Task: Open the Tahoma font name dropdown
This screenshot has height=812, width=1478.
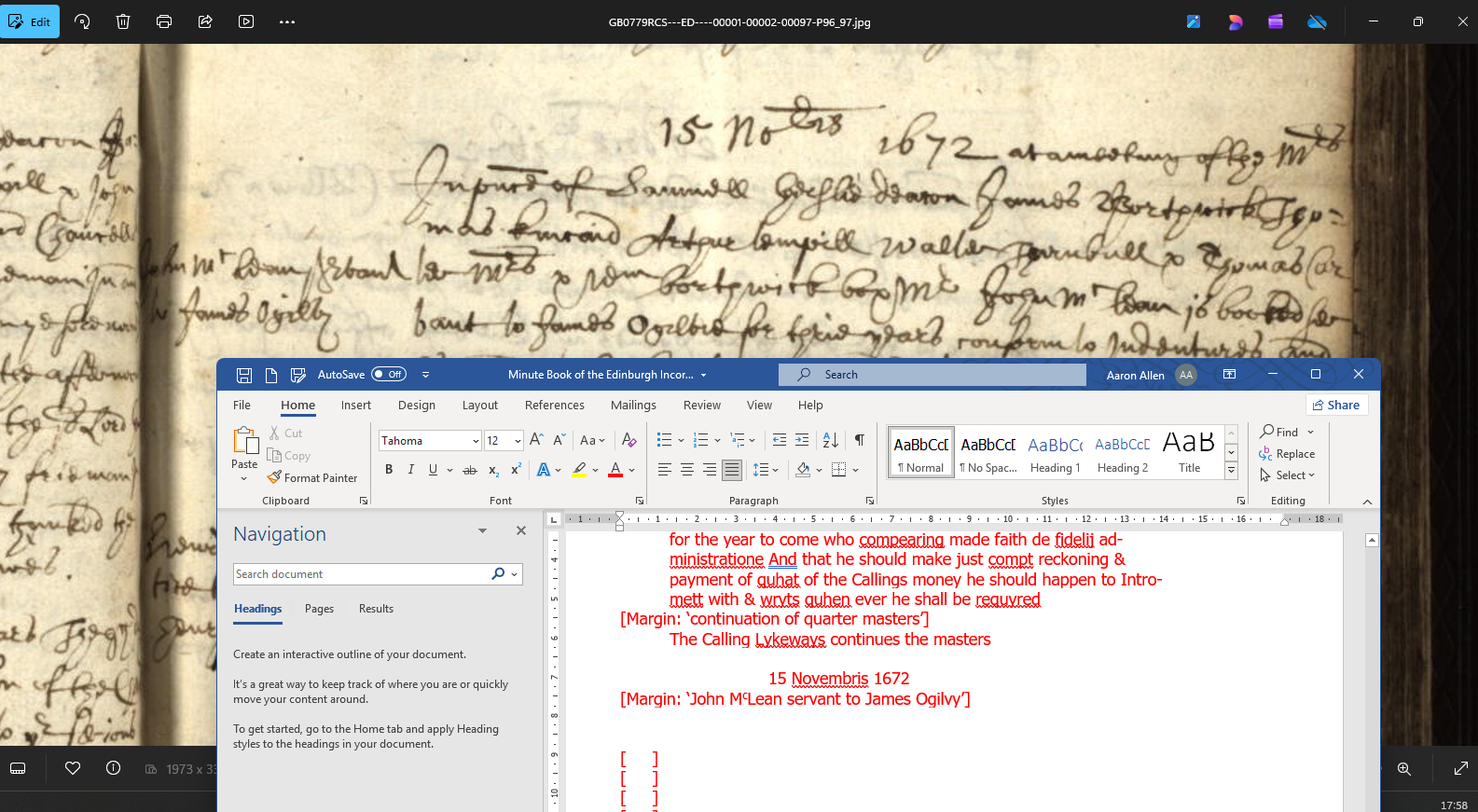Action: pos(476,441)
